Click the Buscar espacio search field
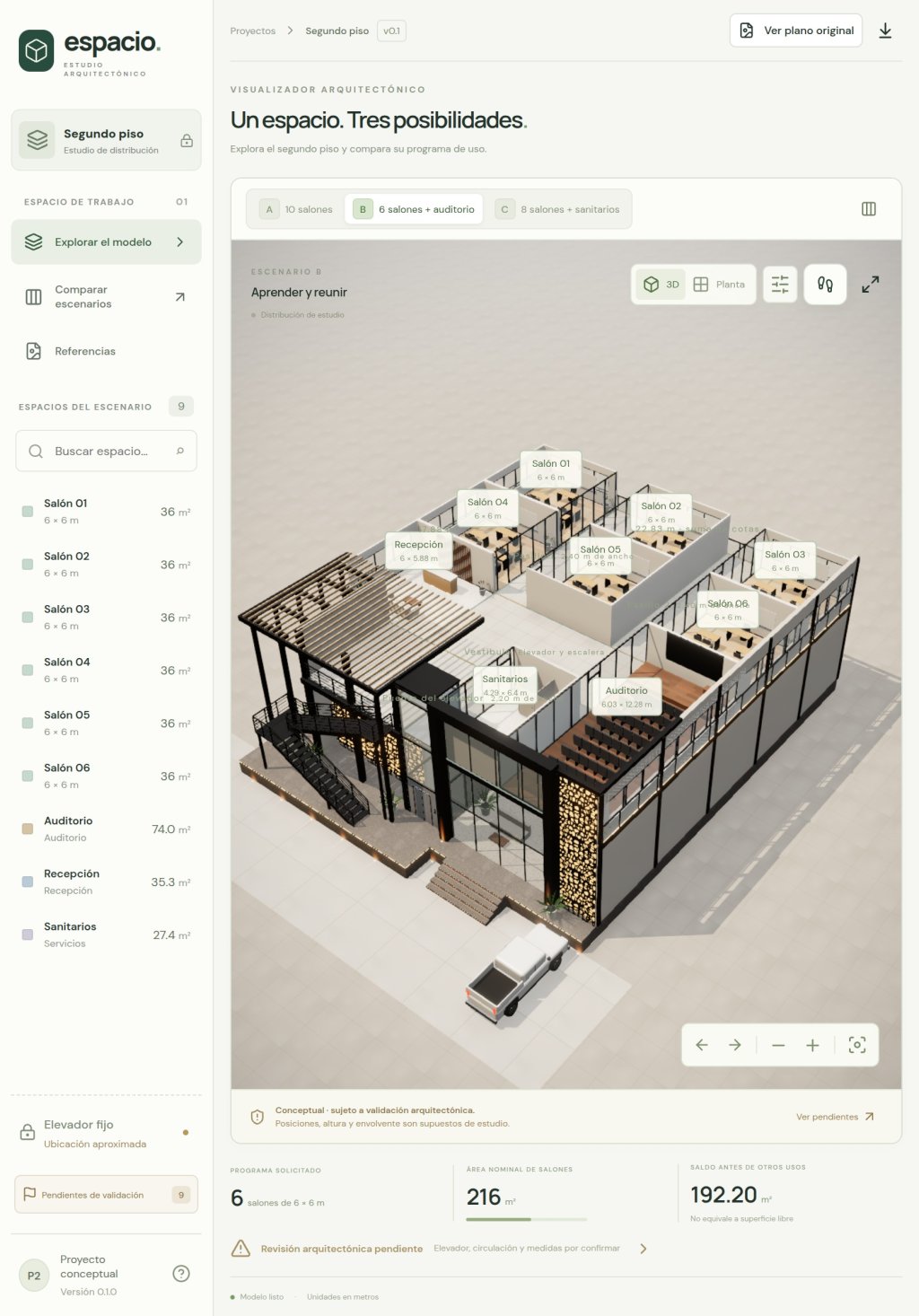The image size is (919, 1316). tap(106, 451)
